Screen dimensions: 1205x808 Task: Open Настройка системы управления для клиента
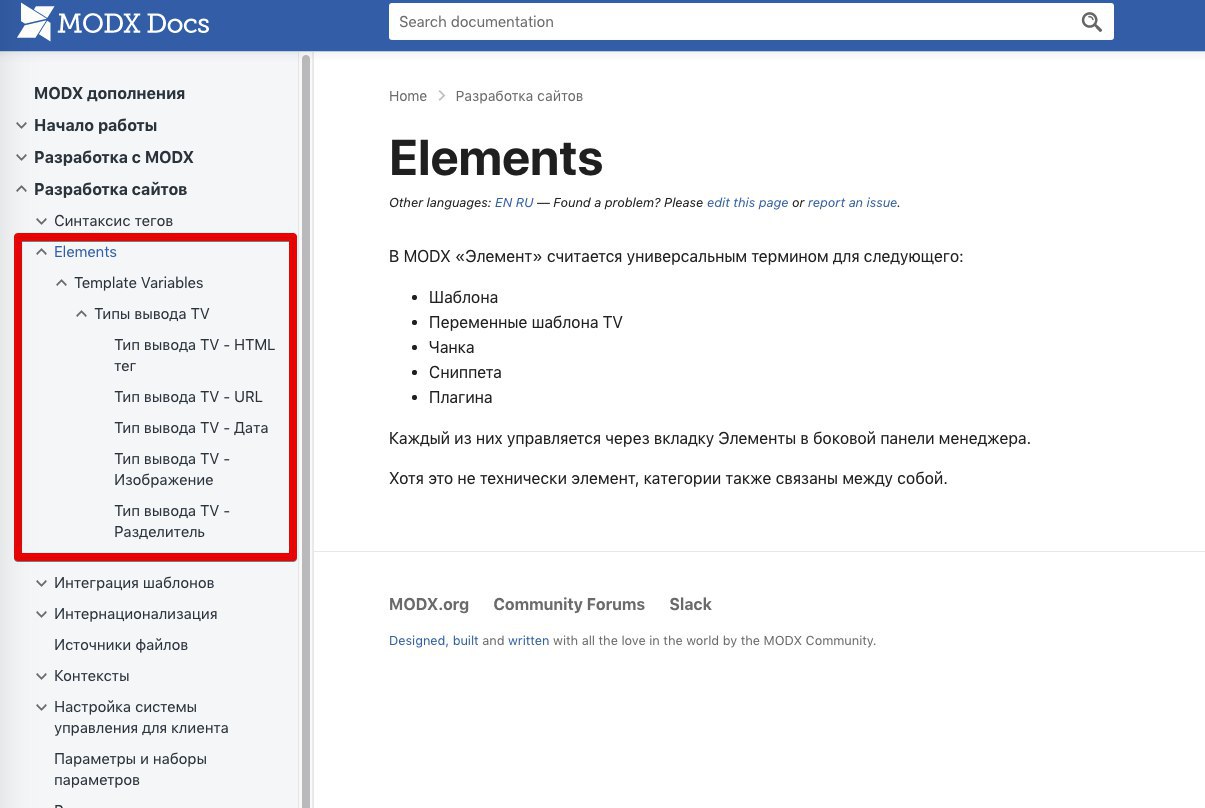(x=141, y=717)
